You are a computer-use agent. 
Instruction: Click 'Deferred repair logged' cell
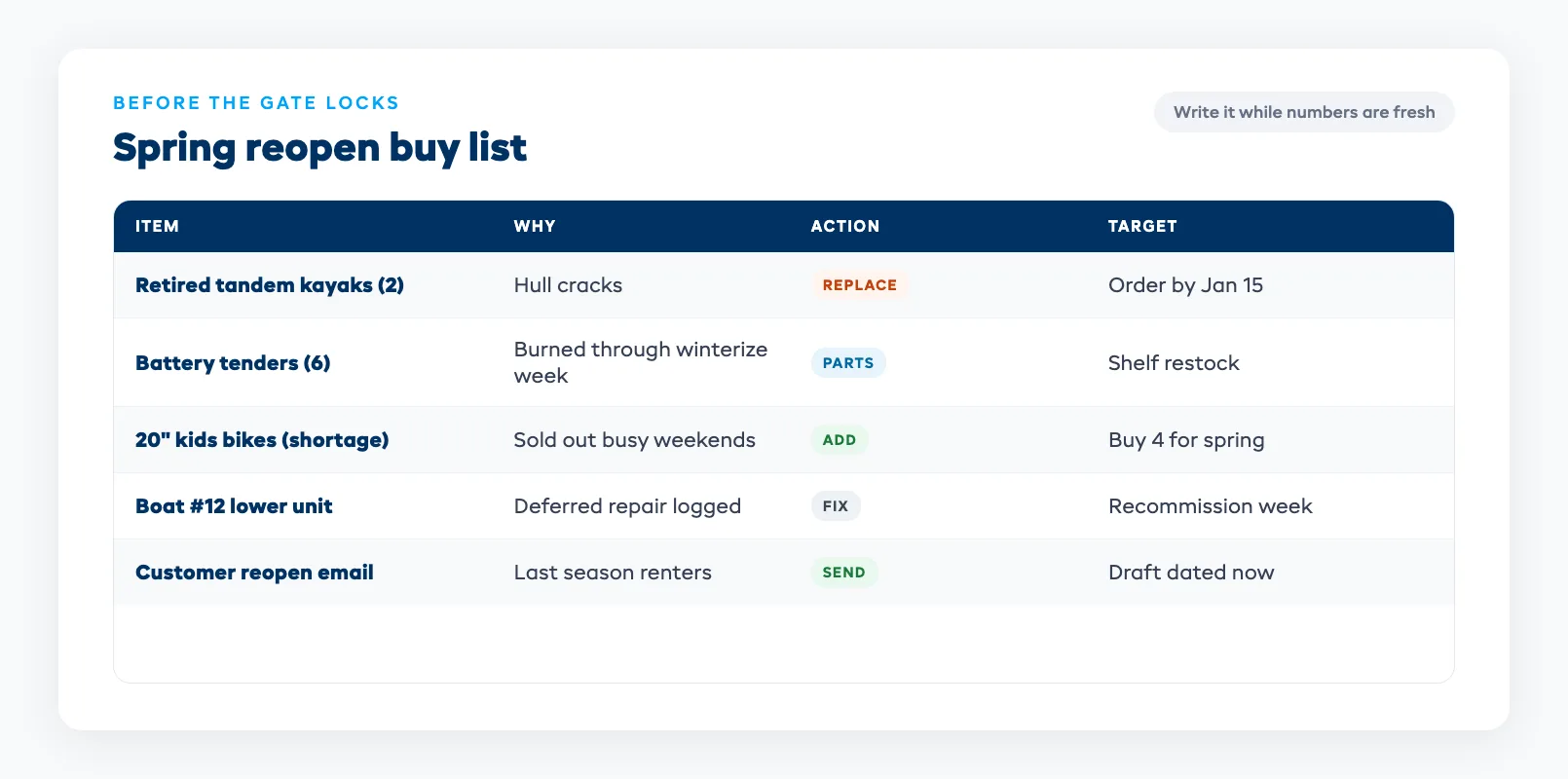tap(627, 506)
